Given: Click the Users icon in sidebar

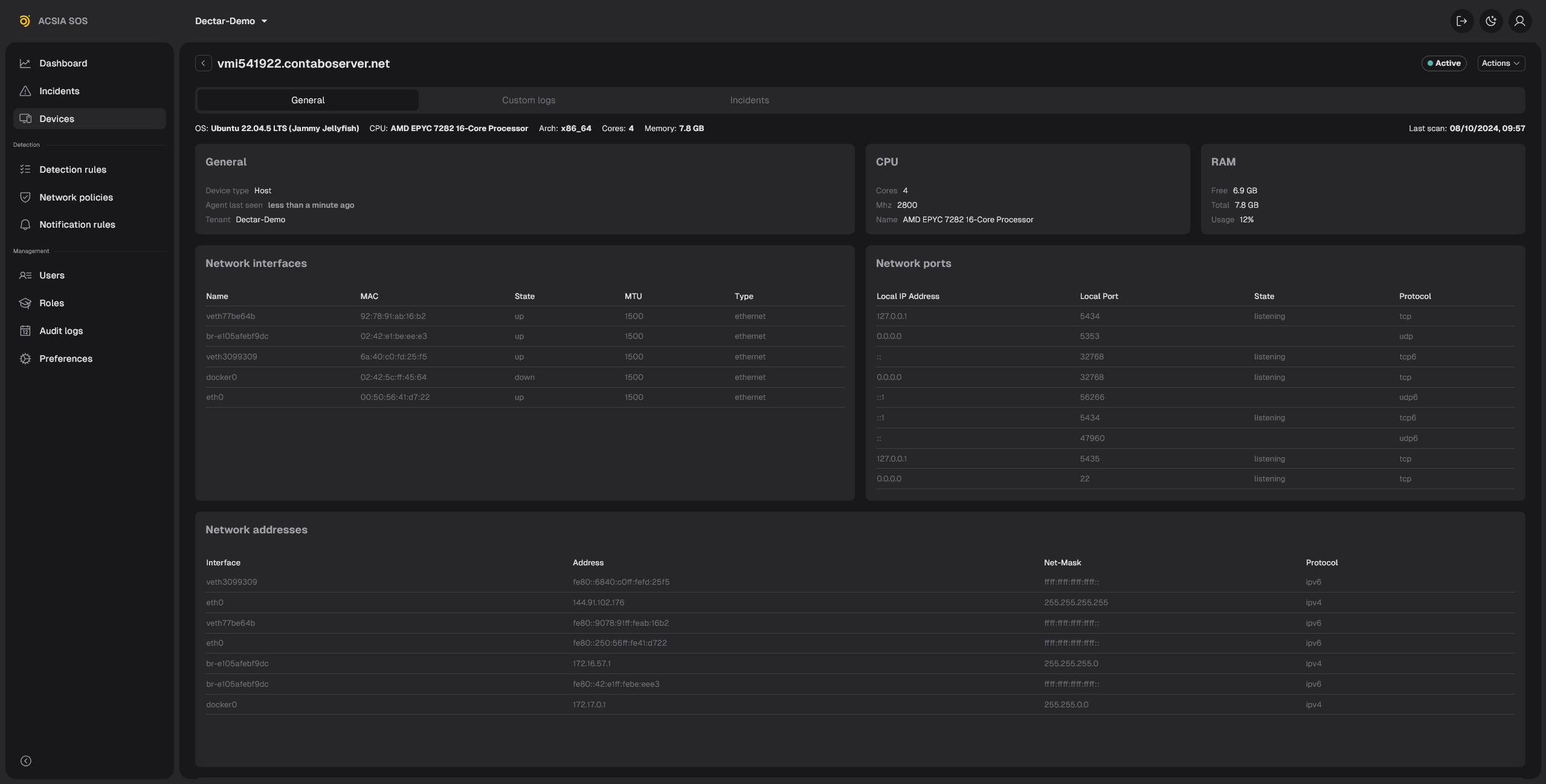Looking at the screenshot, I should 25,275.
